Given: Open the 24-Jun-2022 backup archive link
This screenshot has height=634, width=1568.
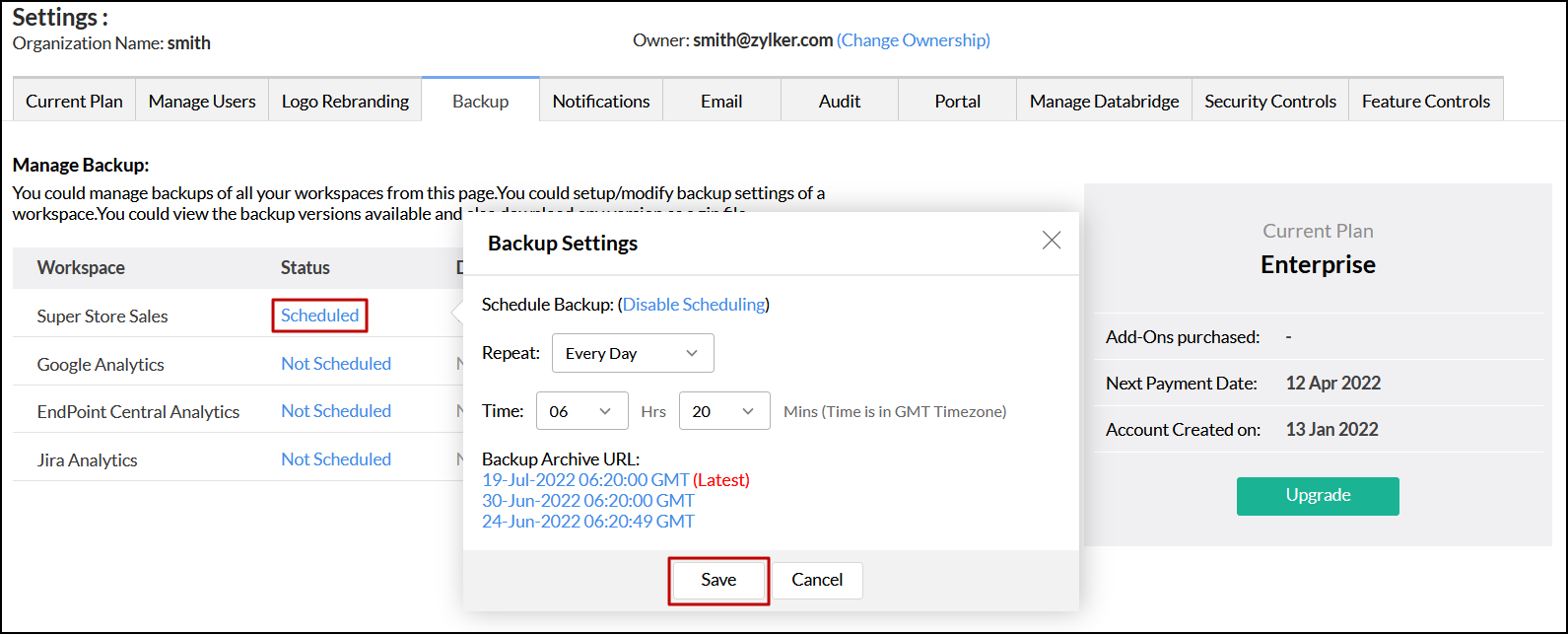Looking at the screenshot, I should 587,522.
